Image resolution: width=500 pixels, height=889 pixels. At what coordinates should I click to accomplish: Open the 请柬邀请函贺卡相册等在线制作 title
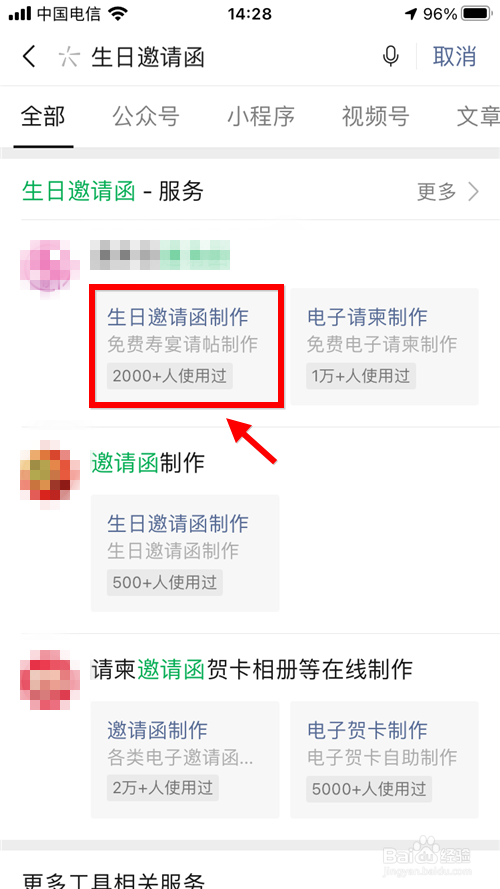252,669
